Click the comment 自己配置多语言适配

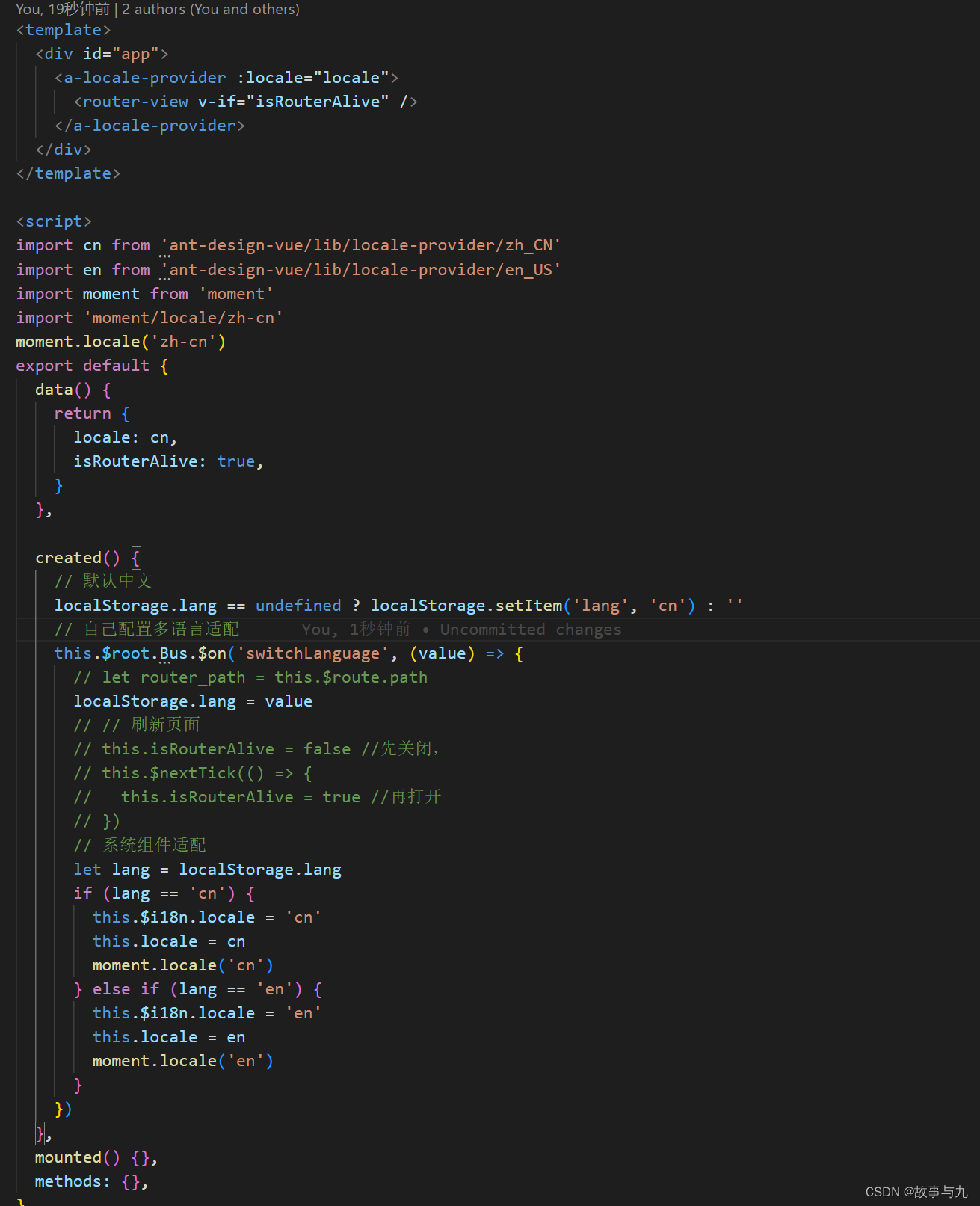click(147, 630)
